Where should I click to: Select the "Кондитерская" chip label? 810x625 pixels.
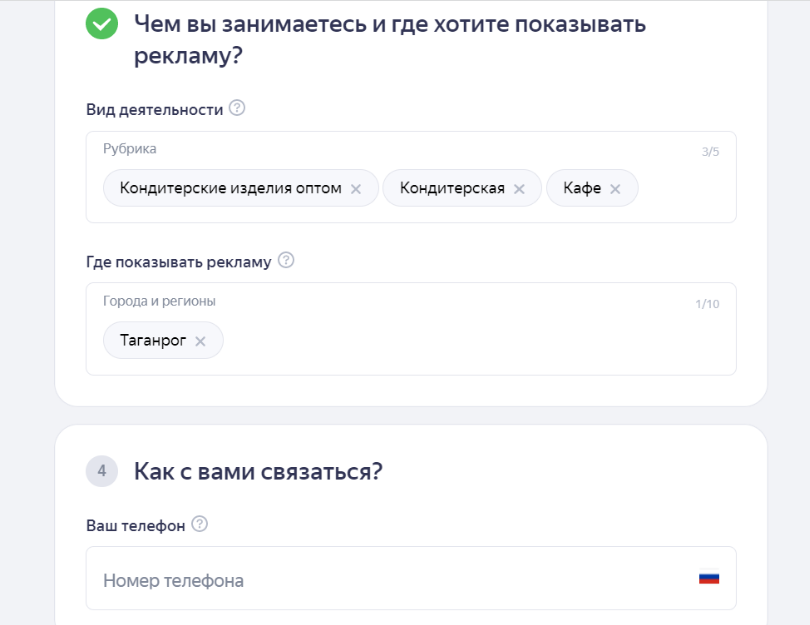tap(452, 188)
